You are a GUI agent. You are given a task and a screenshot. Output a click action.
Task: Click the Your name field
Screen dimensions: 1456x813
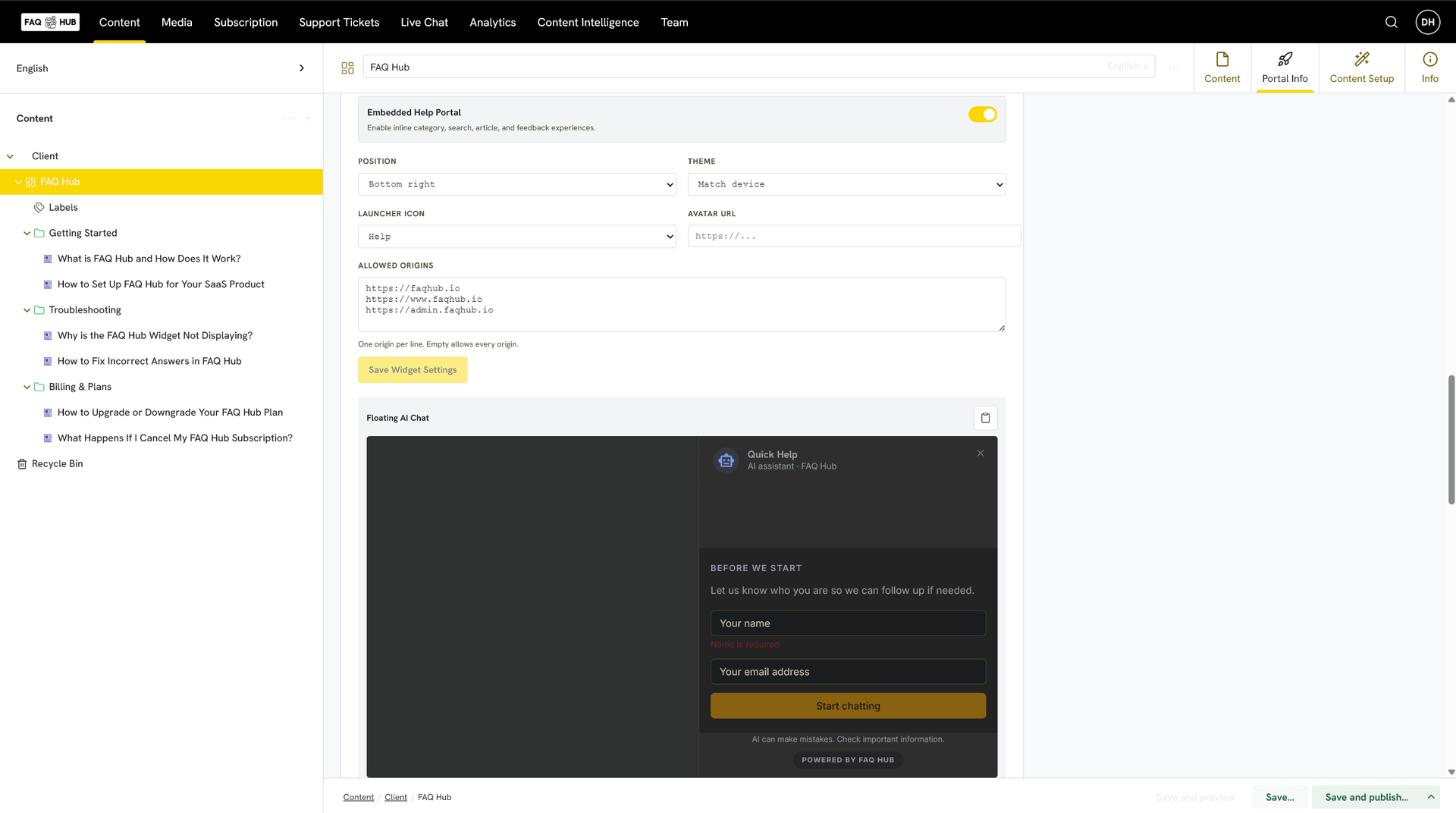tap(848, 623)
